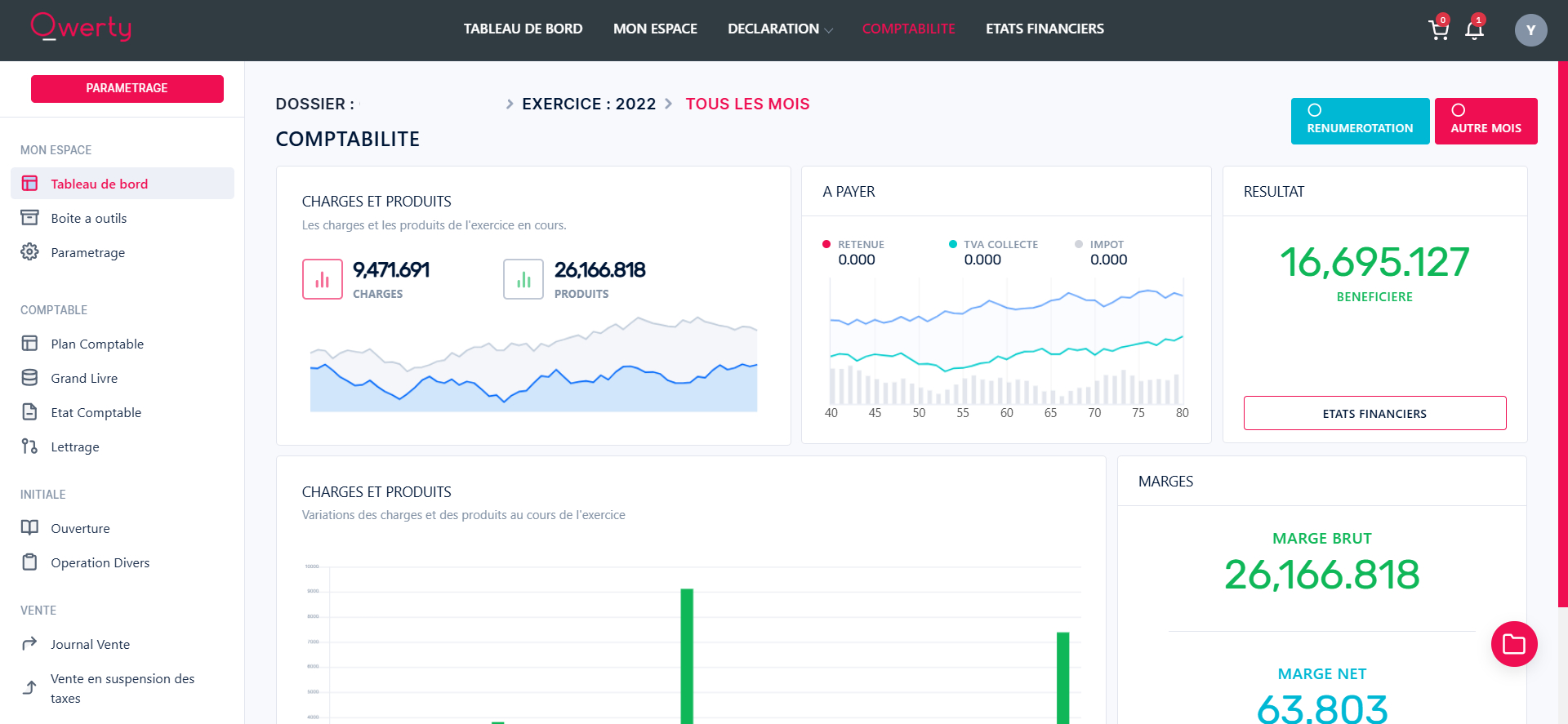The height and width of the screenshot is (724, 1568).
Task: Go to the Etats Financiers top menu
Action: click(1045, 29)
